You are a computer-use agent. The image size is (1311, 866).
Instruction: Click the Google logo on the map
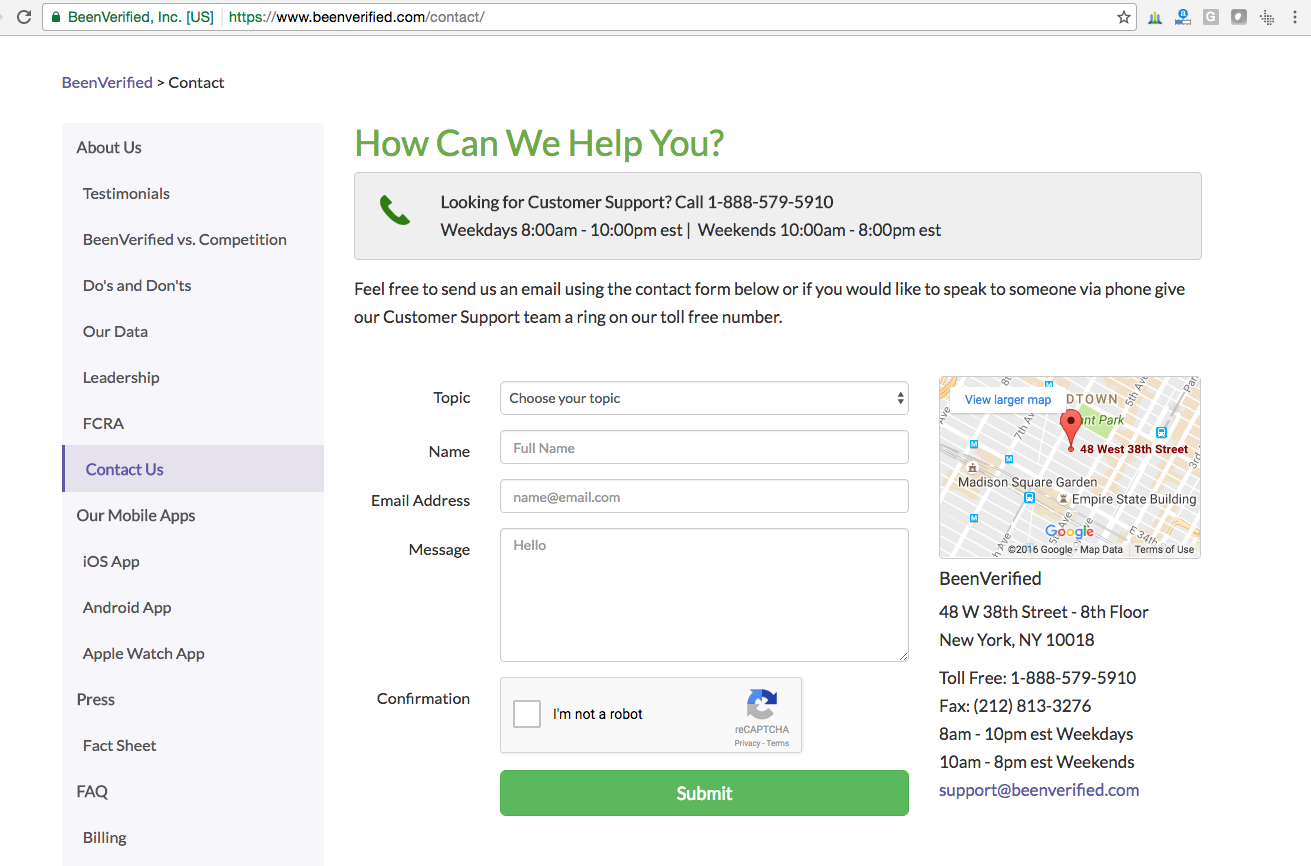click(x=1069, y=532)
